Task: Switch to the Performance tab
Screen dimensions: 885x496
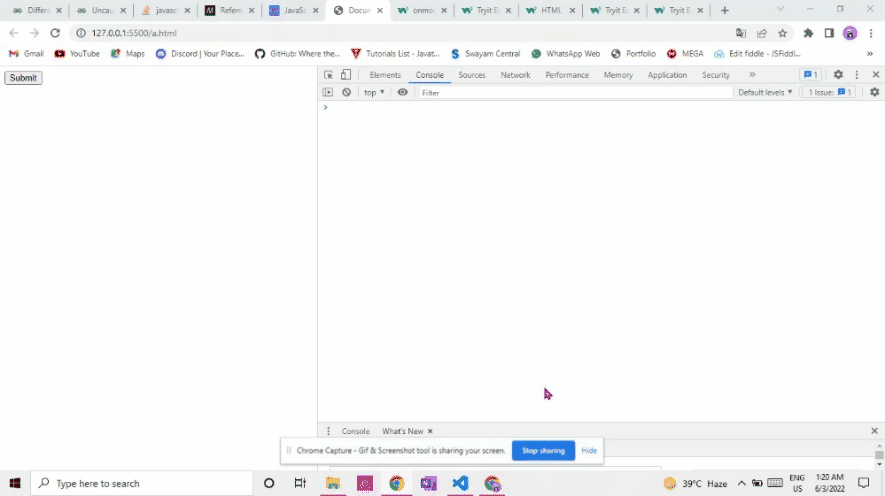Action: pos(567,75)
